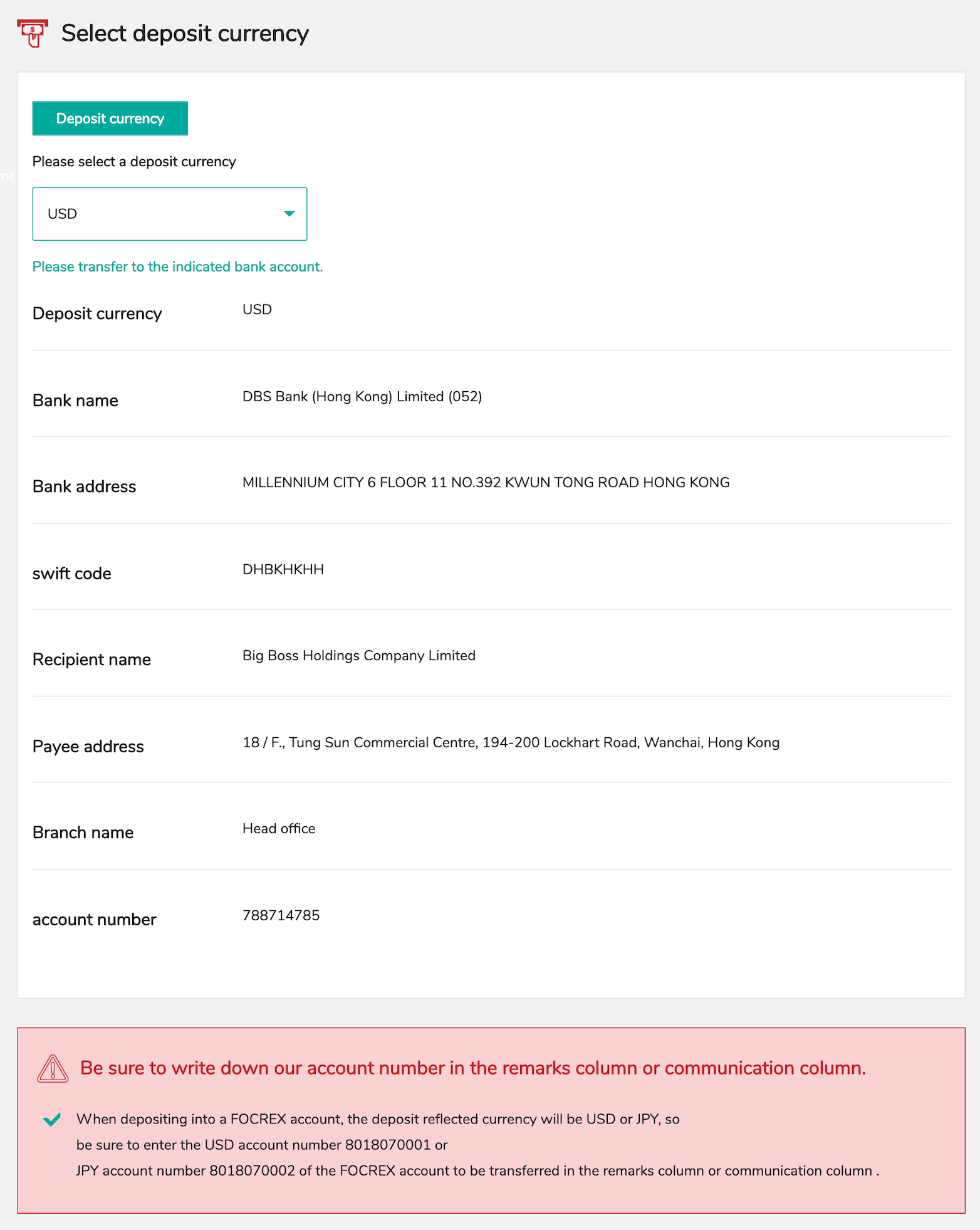Click the teal checkmark icon

tap(52, 1120)
